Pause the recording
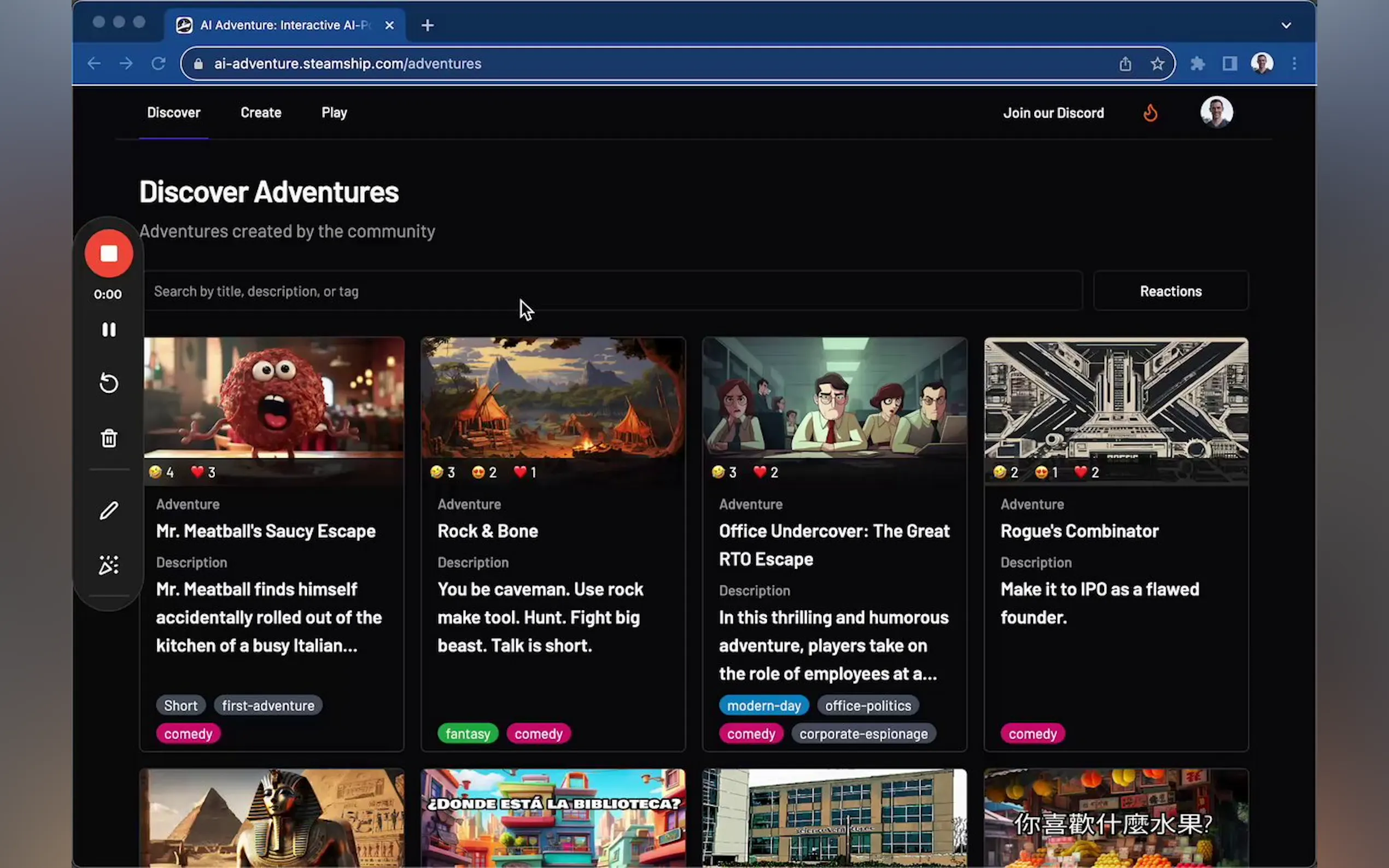The width and height of the screenshot is (1389, 868). 108,330
